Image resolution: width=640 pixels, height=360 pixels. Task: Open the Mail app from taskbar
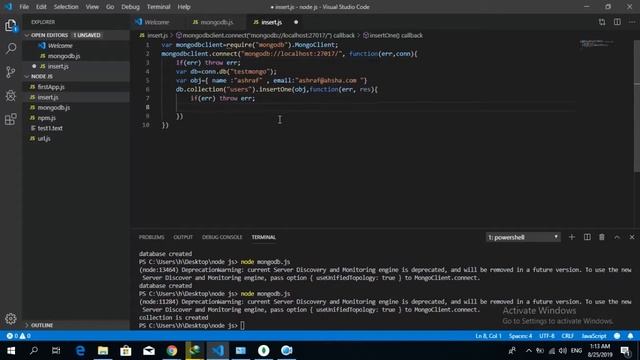tap(149, 351)
